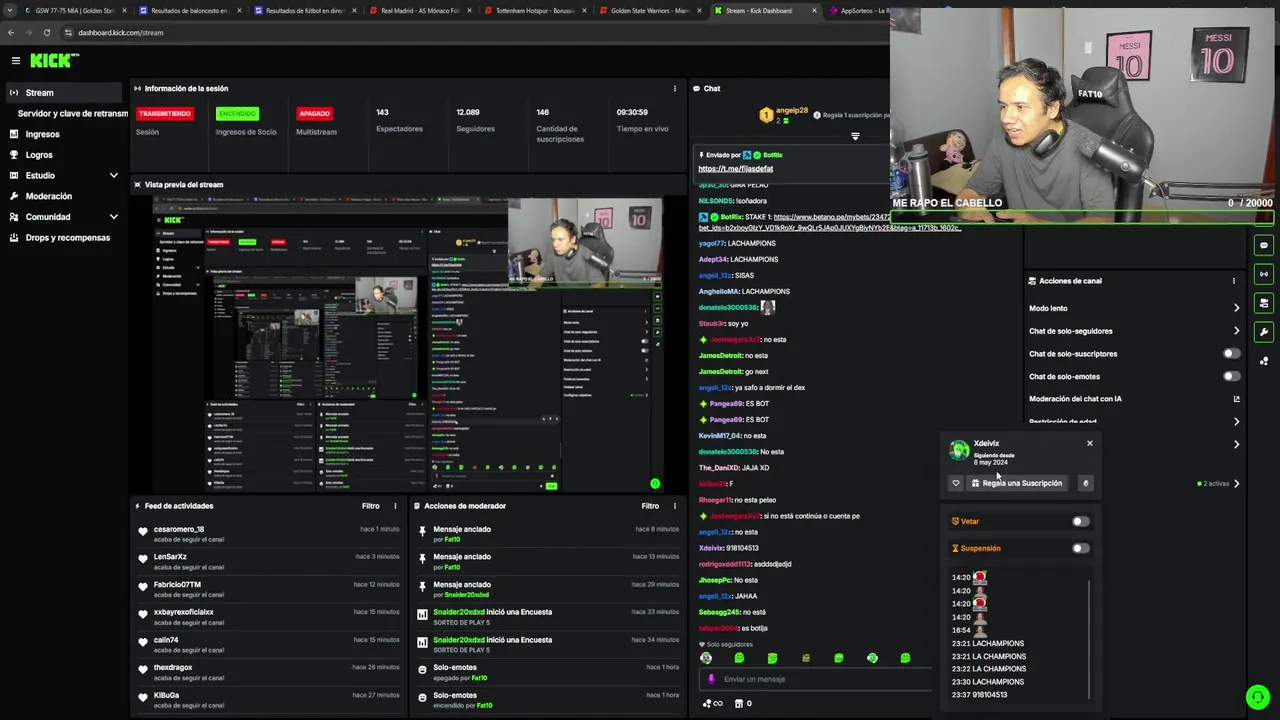Image resolution: width=1280 pixels, height=720 pixels.
Task: Click Regala una Suscripción button
Action: [x=1016, y=483]
